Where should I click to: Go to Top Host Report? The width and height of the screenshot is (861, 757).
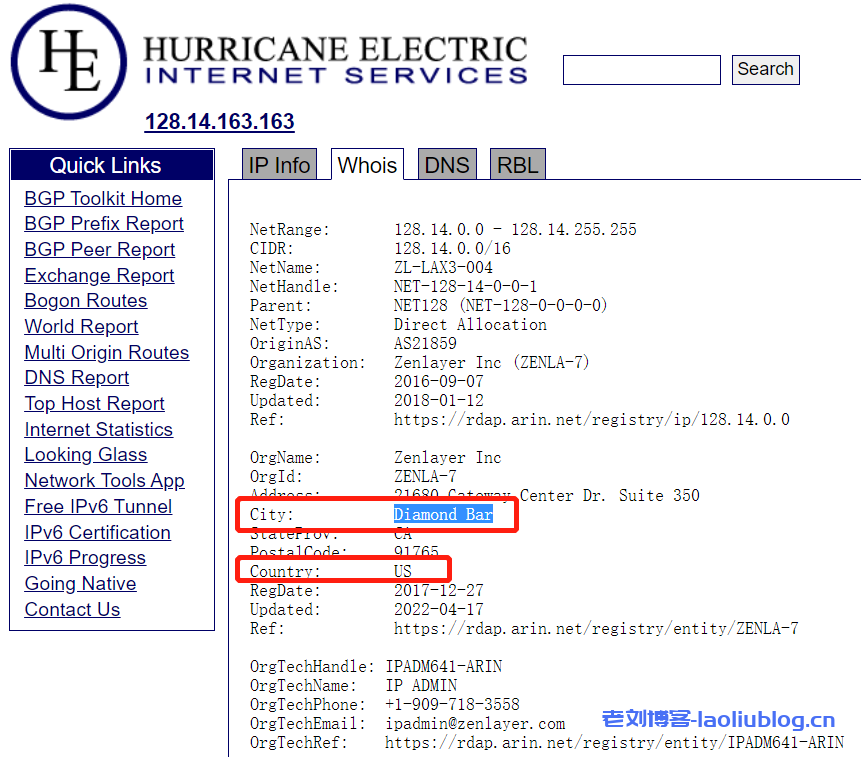coord(94,404)
